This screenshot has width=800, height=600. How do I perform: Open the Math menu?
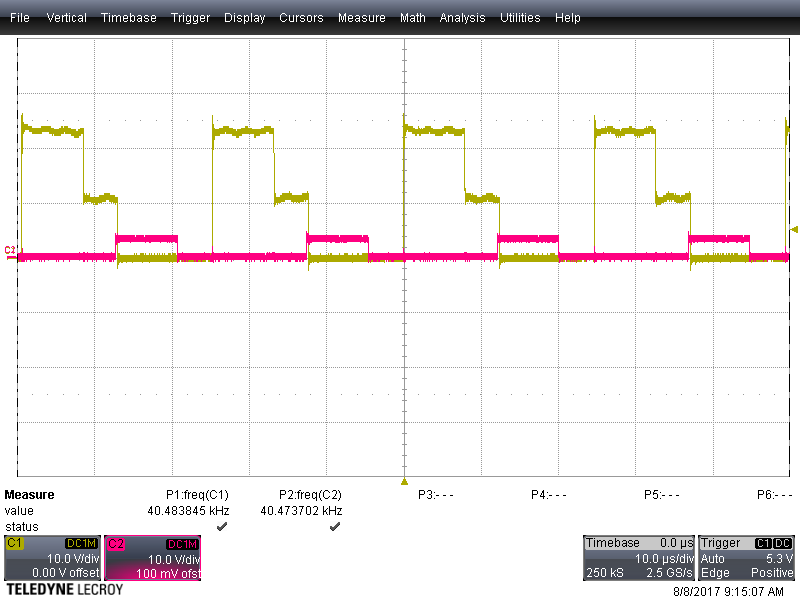coord(413,18)
